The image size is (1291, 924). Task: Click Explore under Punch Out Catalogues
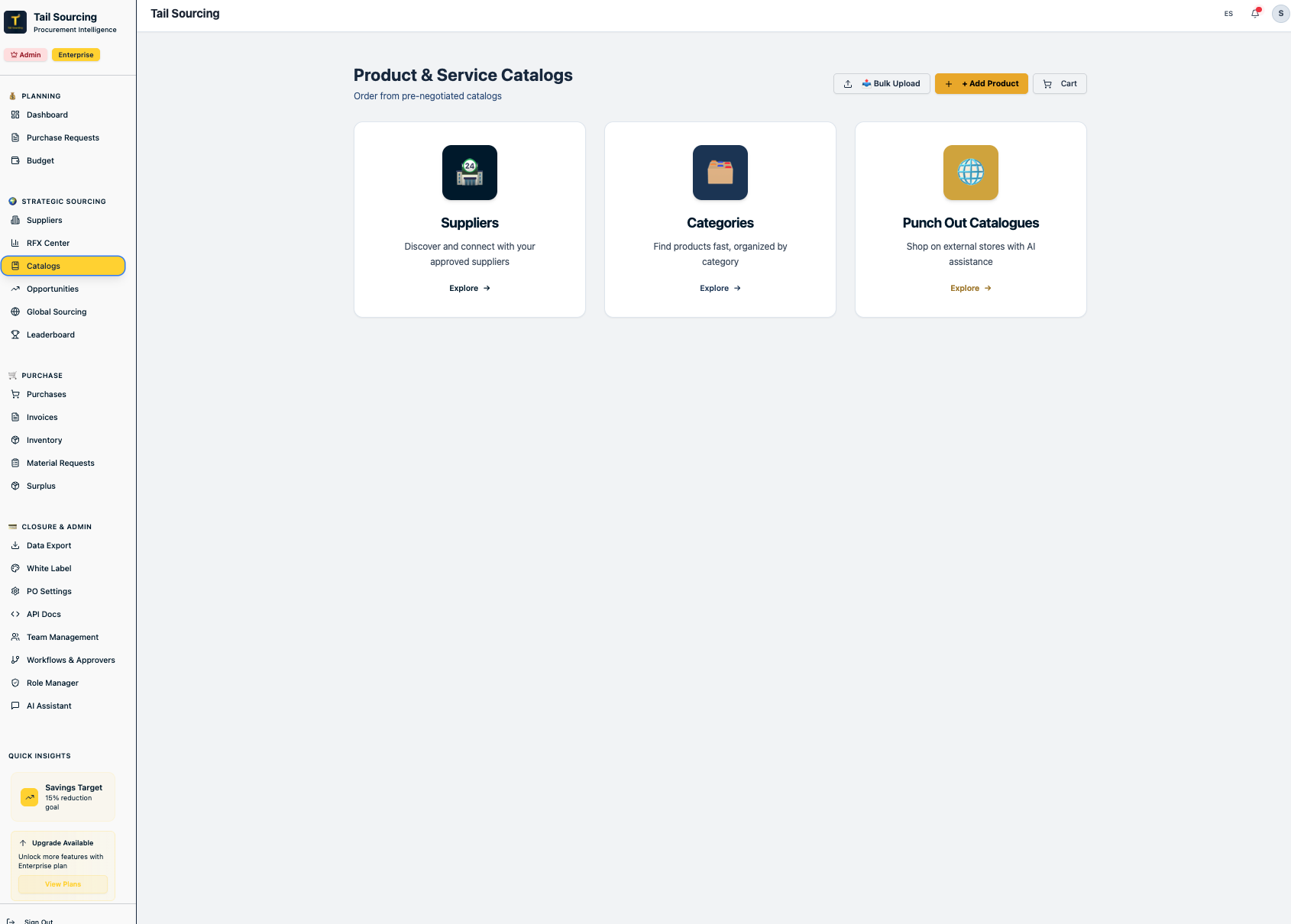[x=971, y=288]
